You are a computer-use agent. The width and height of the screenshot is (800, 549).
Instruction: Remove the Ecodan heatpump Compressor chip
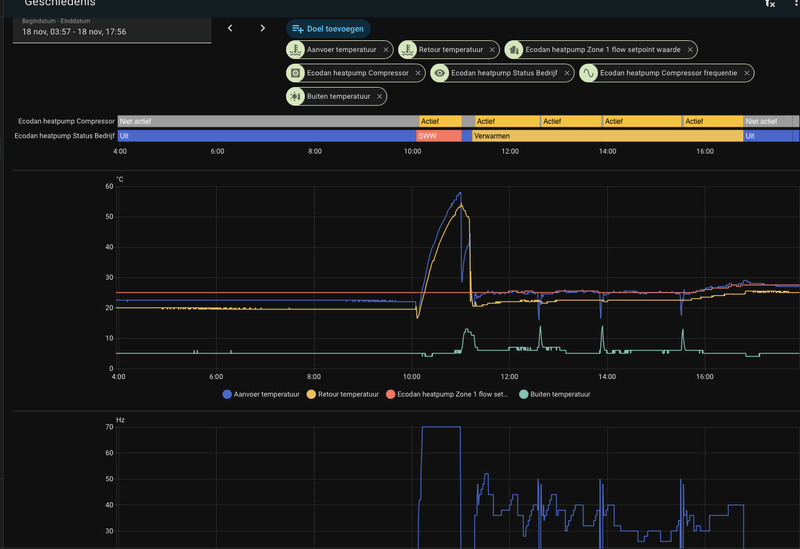418,73
